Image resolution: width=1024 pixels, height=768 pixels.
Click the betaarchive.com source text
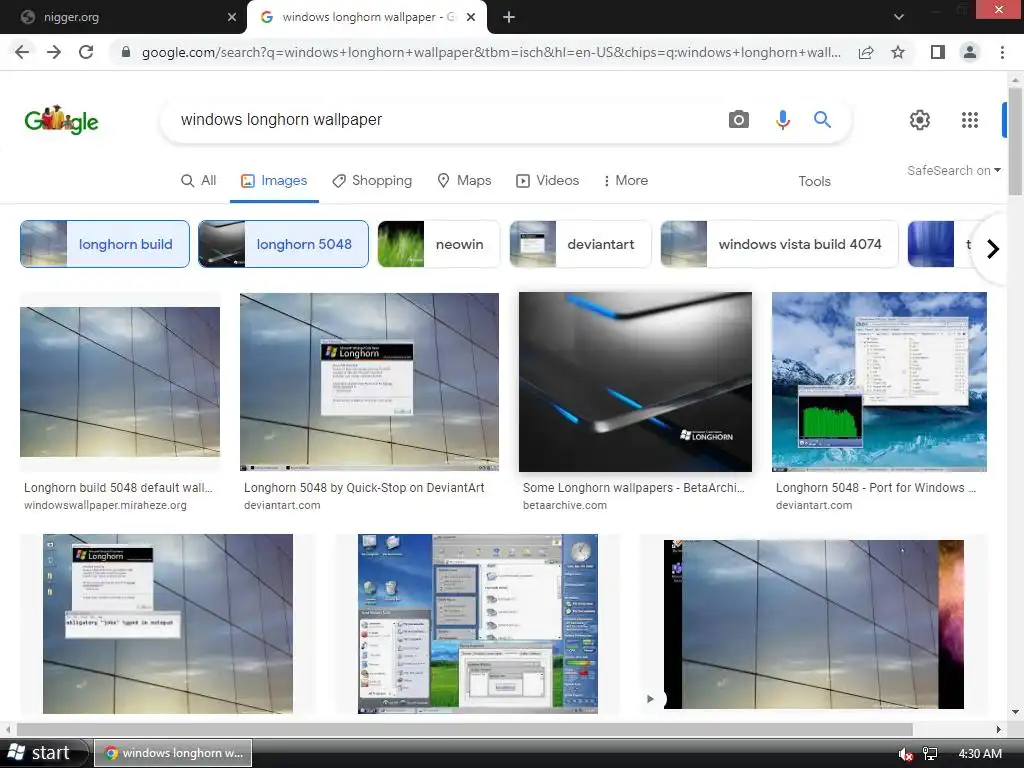565,505
